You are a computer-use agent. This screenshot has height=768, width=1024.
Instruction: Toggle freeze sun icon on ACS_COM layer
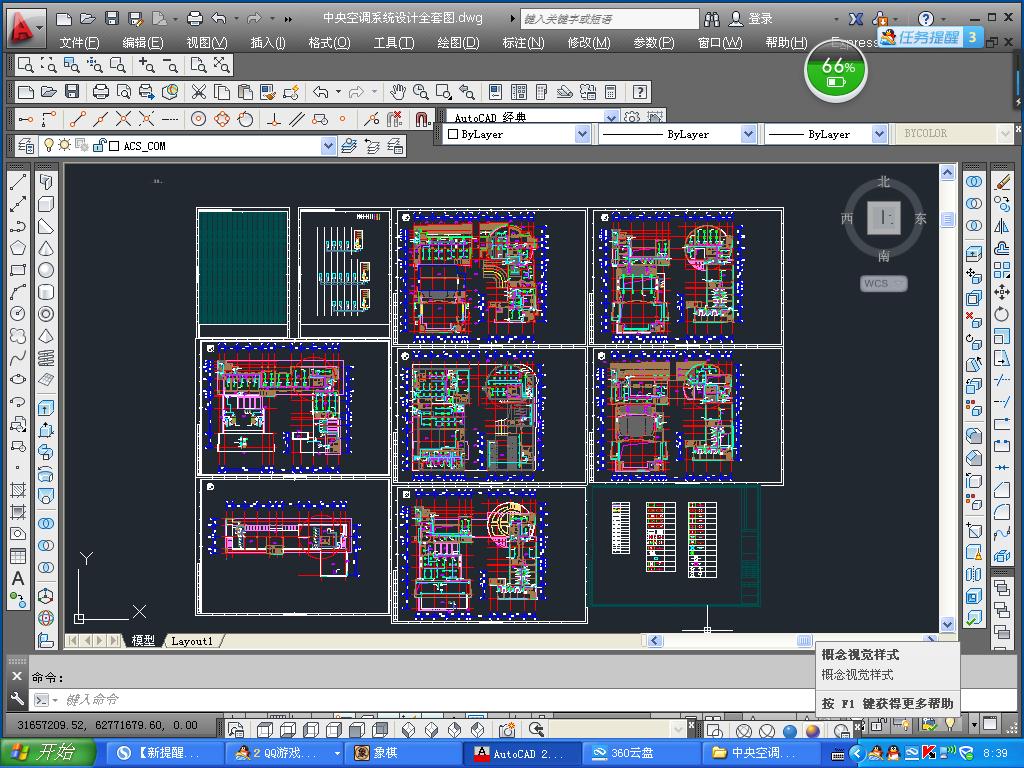coord(65,146)
